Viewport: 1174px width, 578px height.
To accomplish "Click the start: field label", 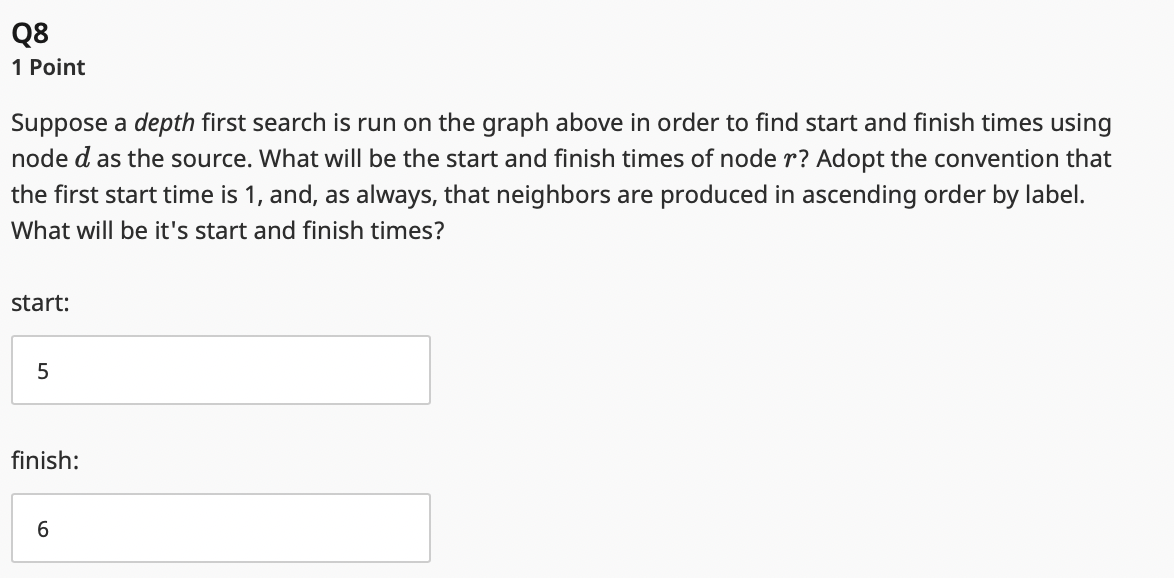I will click(38, 302).
